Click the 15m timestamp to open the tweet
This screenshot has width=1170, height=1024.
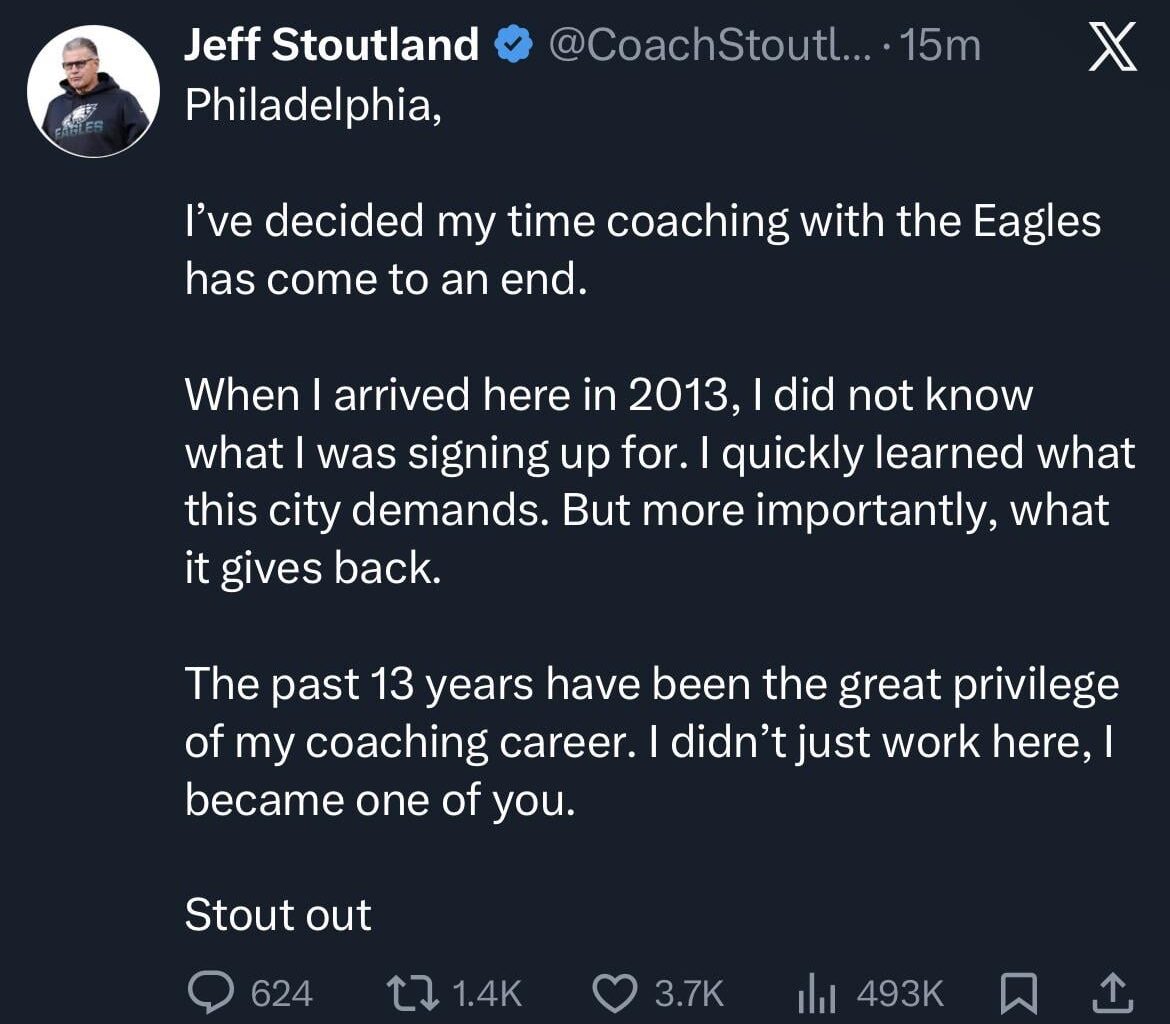(x=941, y=42)
